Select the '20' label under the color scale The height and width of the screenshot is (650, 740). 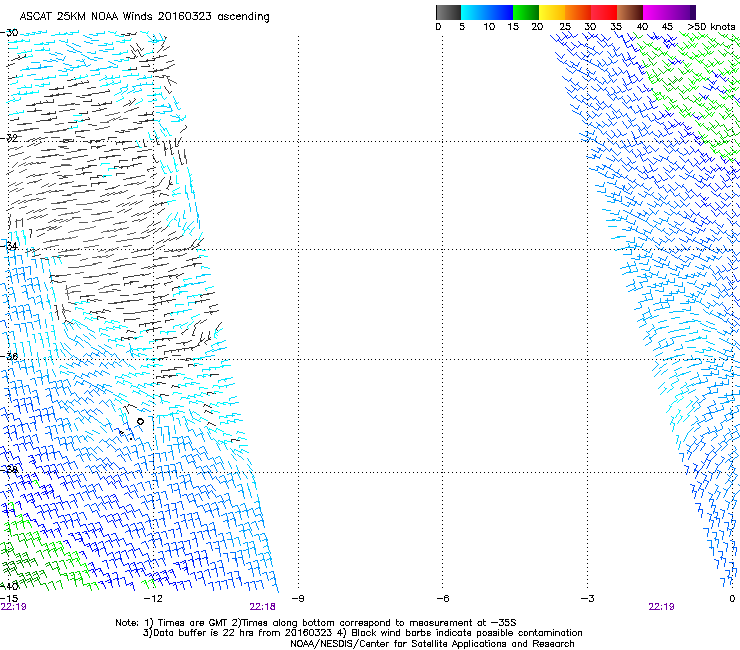[537, 27]
